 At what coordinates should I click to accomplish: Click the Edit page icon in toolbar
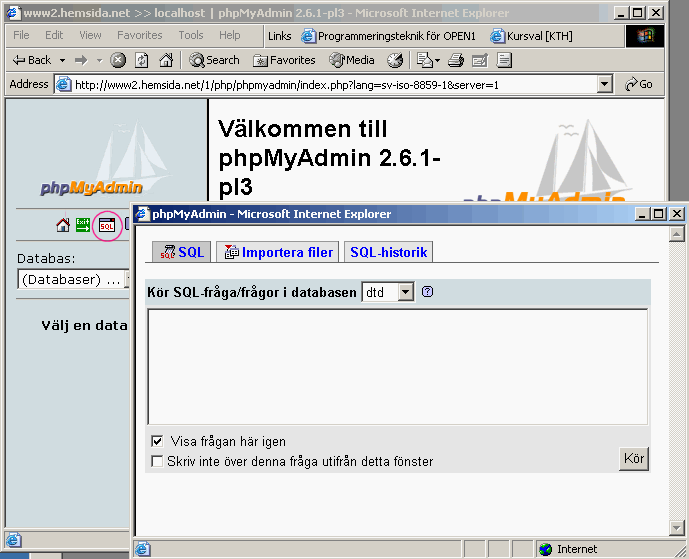pyautogui.click(x=479, y=60)
